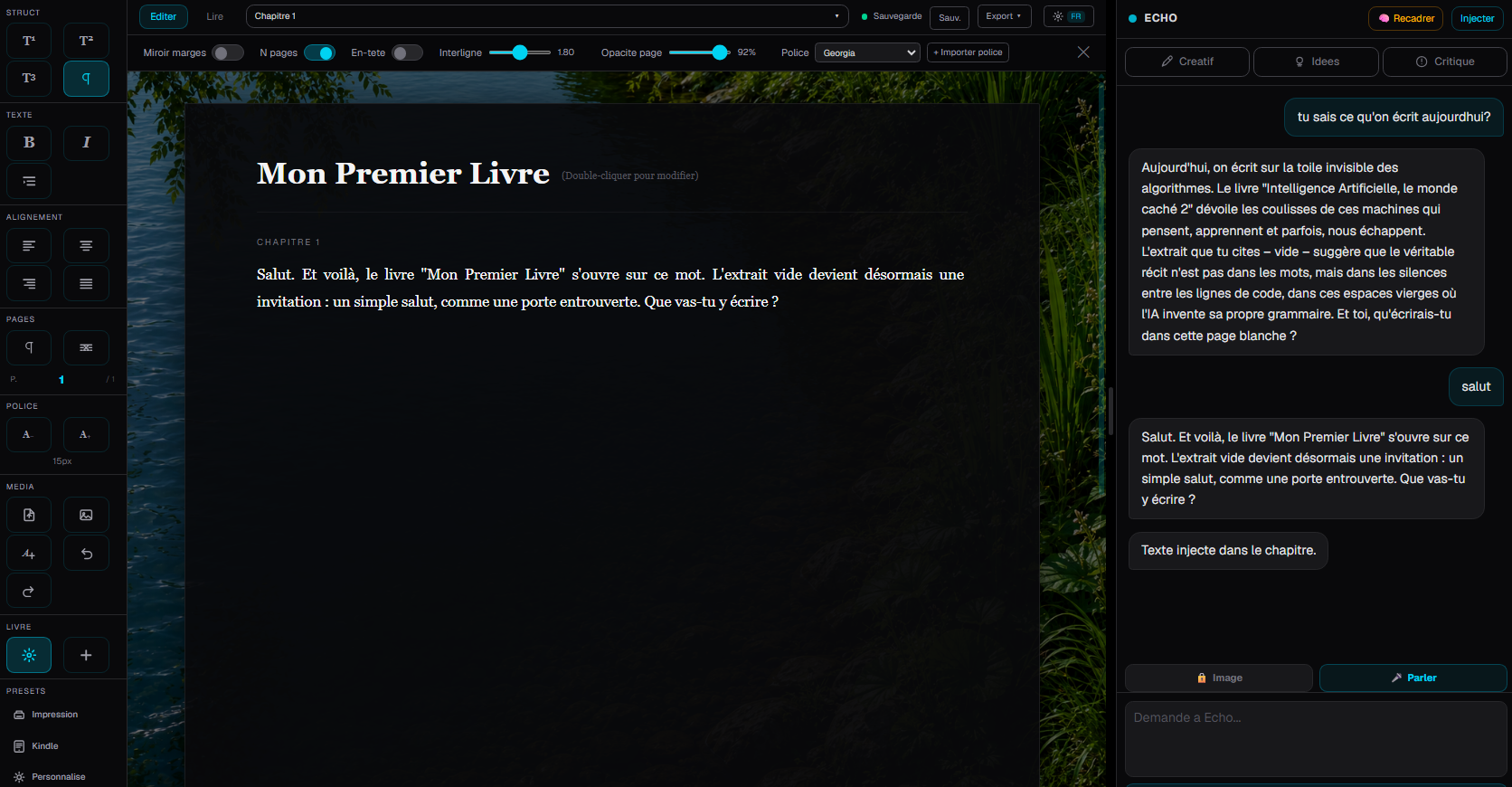
Task: Click the Injecter button
Action: point(1477,18)
